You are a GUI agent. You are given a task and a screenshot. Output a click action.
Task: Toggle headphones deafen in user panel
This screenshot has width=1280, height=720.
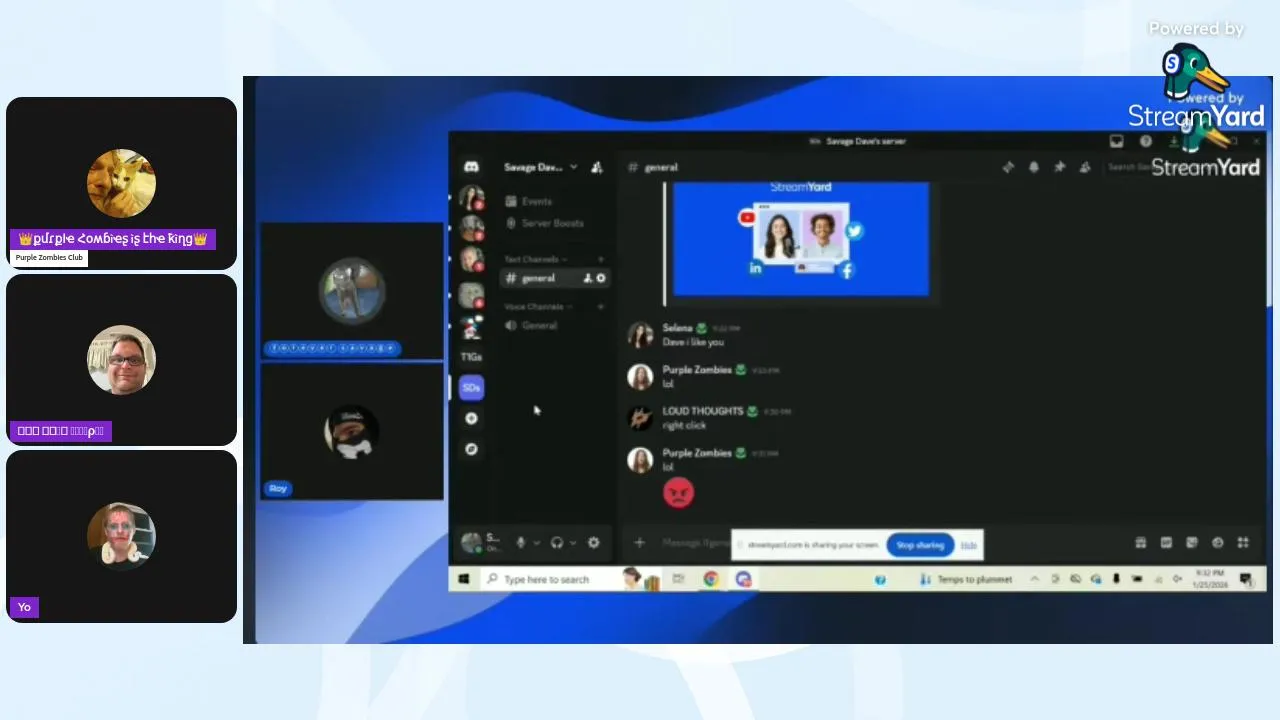pos(557,543)
